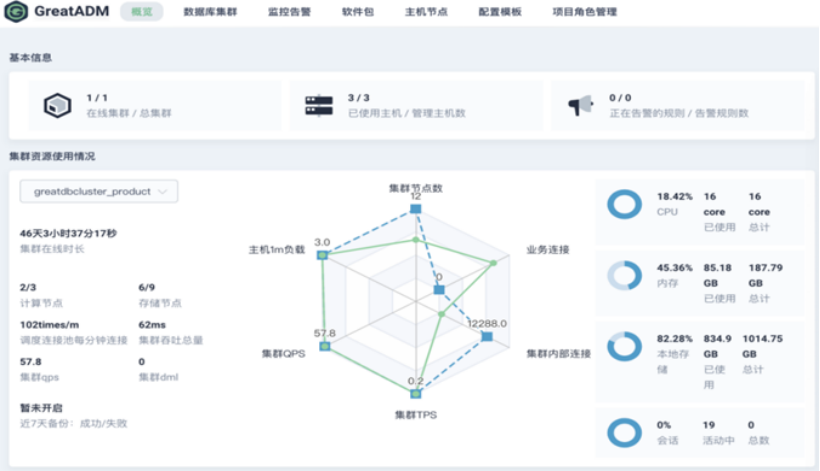Screen dimensions: 820x471
Task: Switch to the 概览 tab
Action: [x=142, y=12]
